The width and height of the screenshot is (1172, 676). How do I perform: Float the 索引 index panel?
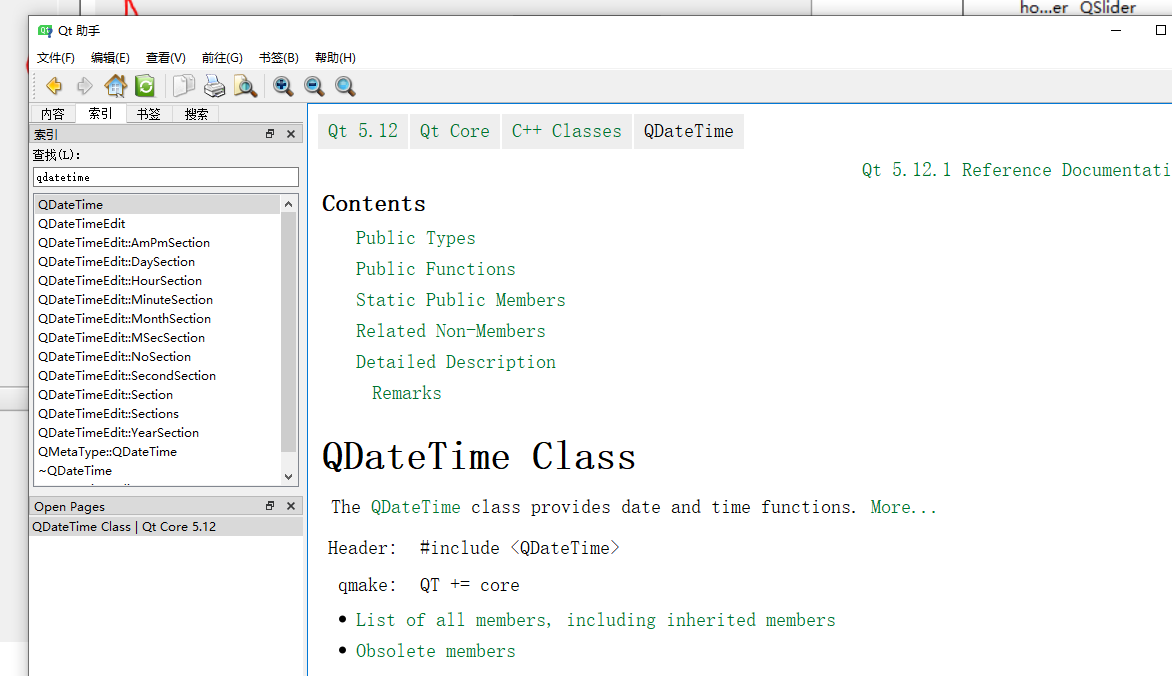tap(270, 134)
